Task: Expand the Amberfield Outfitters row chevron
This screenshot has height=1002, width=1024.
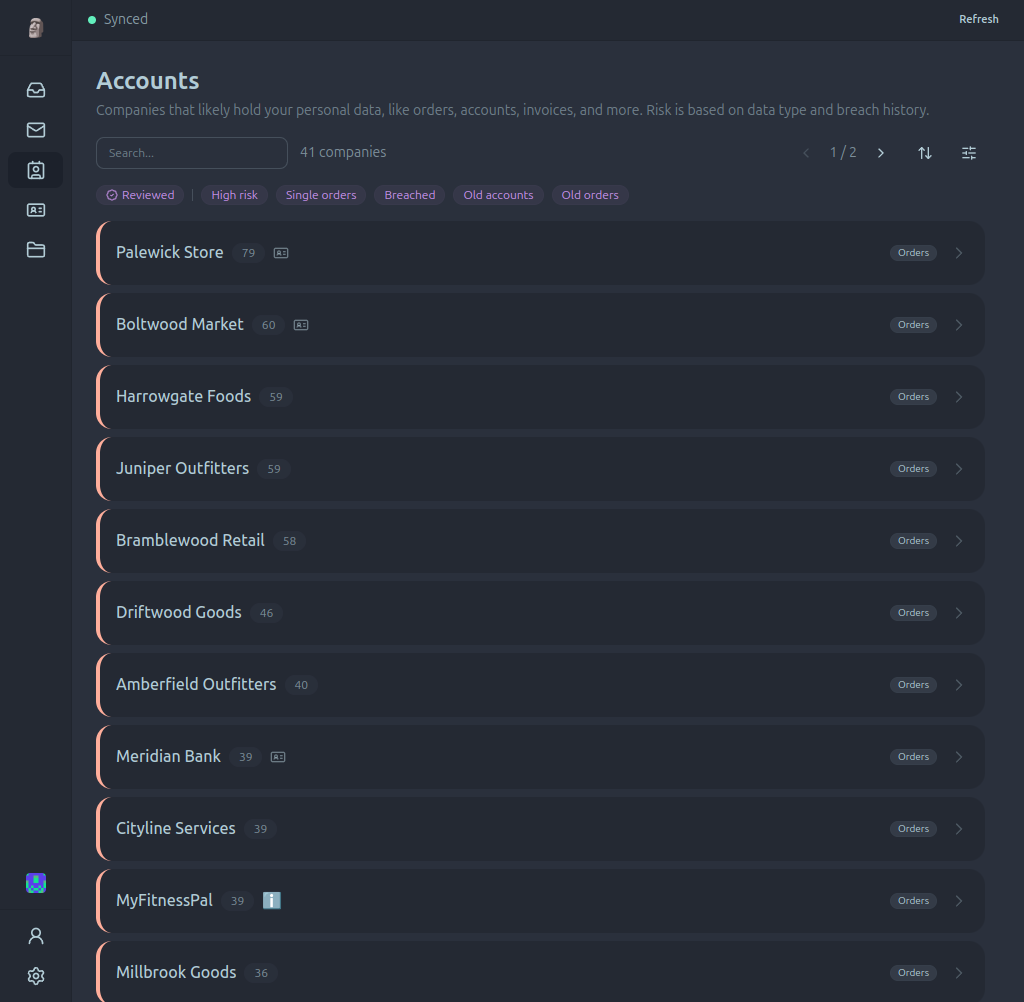Action: tap(959, 685)
